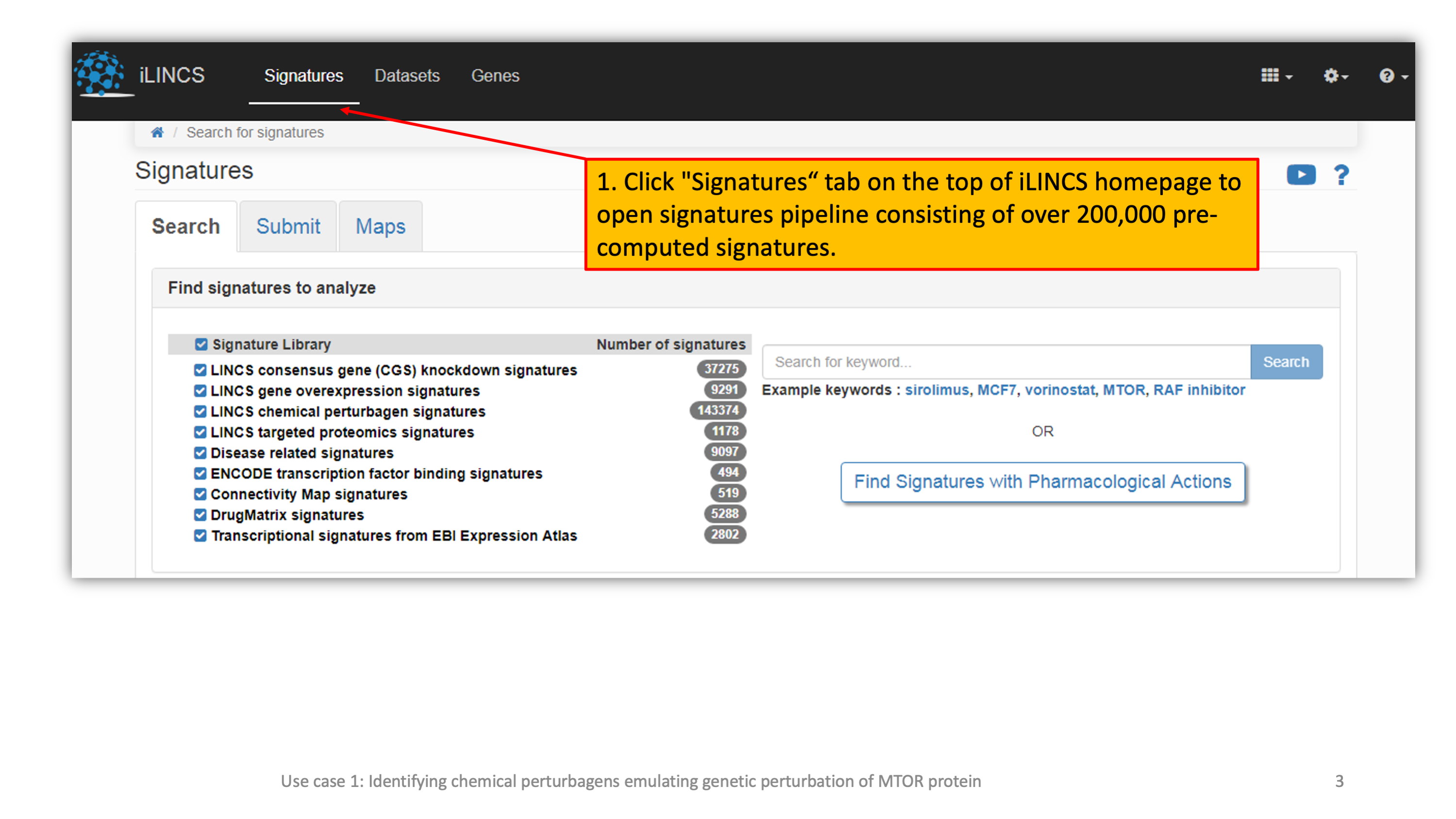This screenshot has width=1456, height=819.
Task: Uncheck LINCS chemical perturbagen signatures
Action: click(x=200, y=411)
